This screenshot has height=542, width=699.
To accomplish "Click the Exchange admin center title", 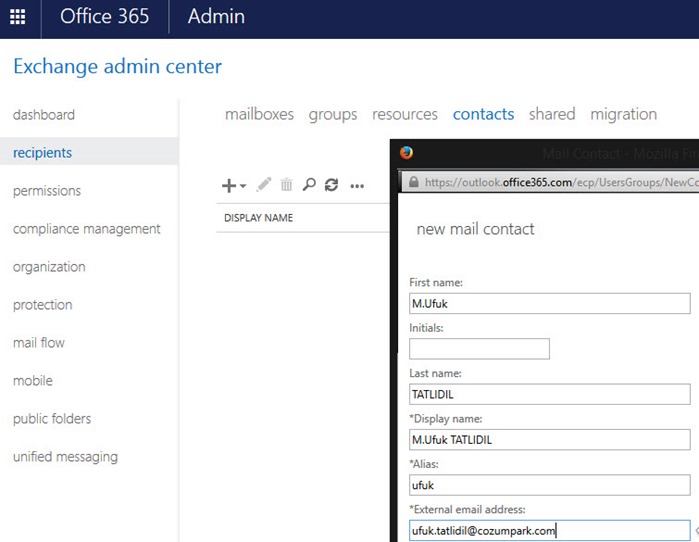I will [x=117, y=67].
